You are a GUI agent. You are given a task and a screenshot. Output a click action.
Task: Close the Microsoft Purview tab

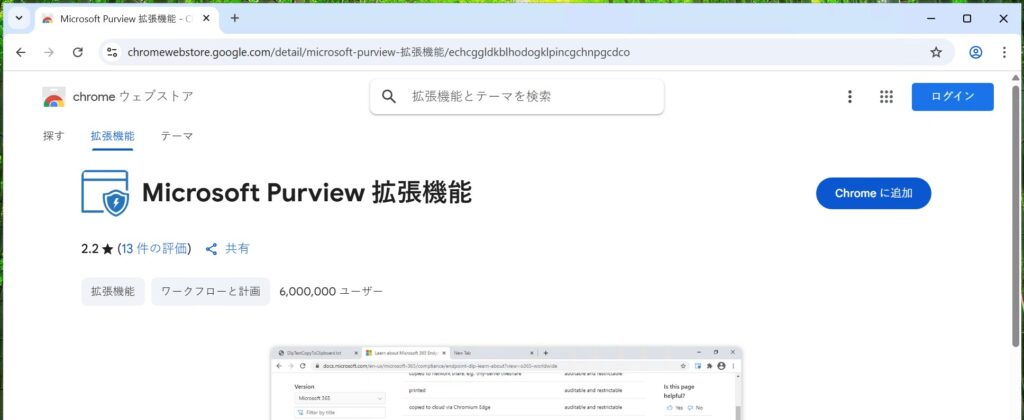click(206, 18)
